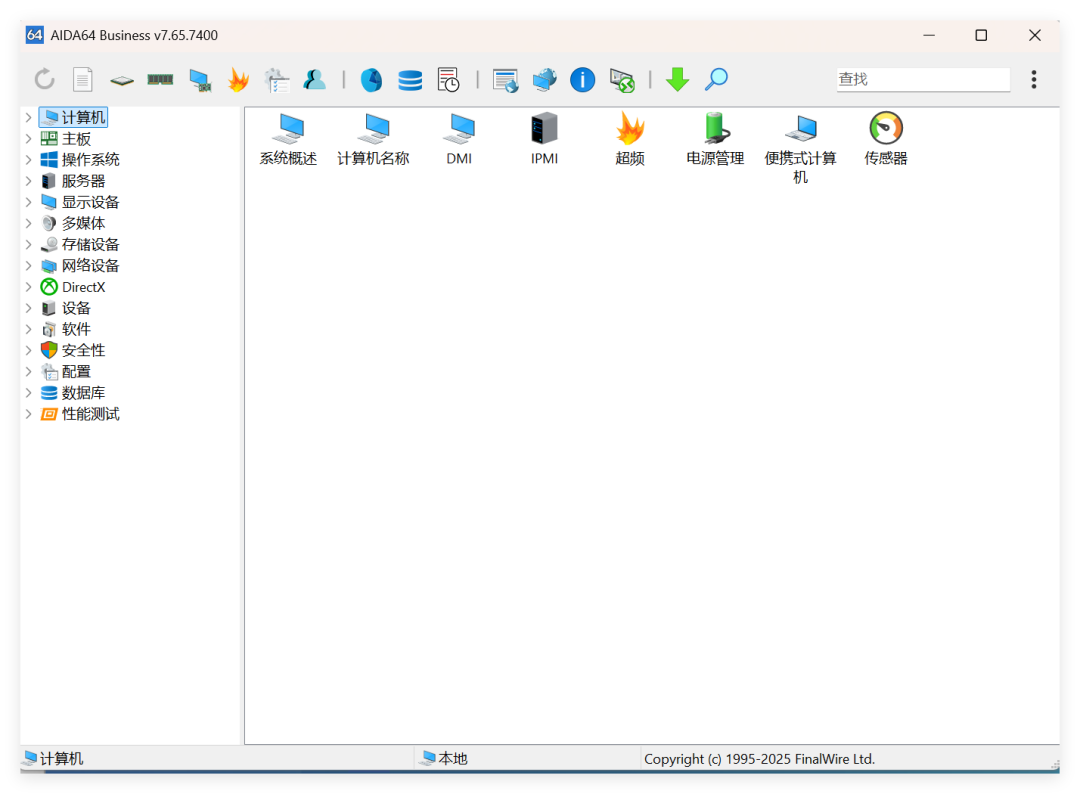
Task: Expand the DirectX tree node chevron
Action: click(28, 287)
